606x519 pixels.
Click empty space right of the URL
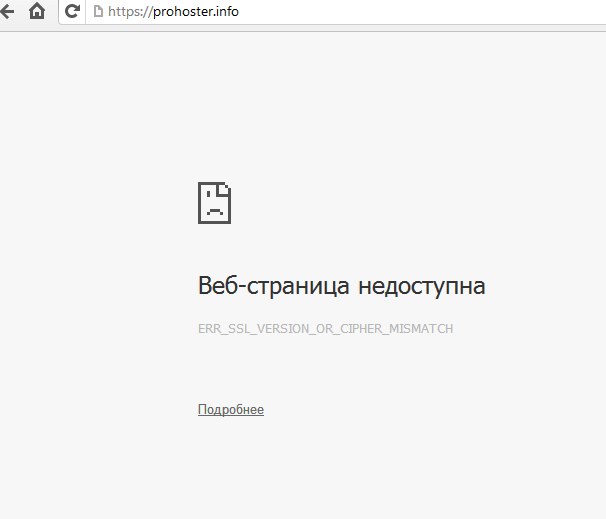pos(420,13)
